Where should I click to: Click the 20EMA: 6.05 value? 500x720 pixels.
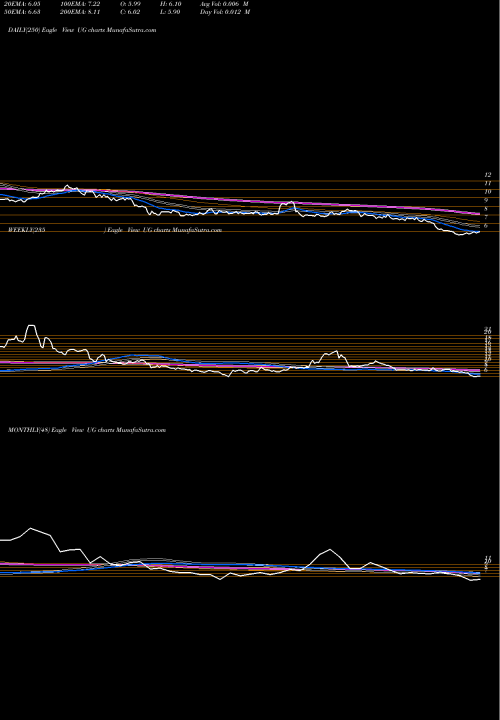point(21,3)
